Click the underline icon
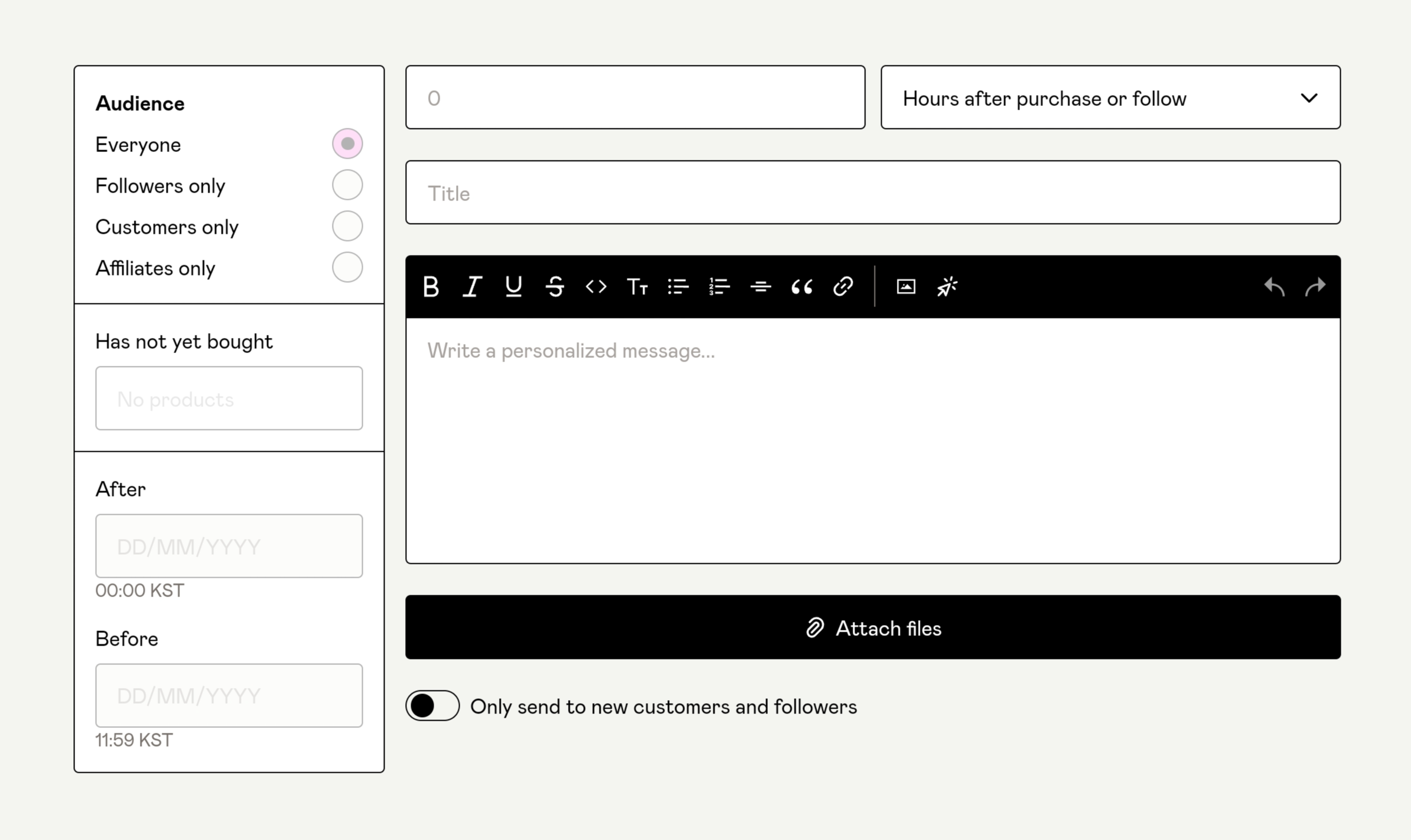The image size is (1411, 840). pyautogui.click(x=514, y=286)
